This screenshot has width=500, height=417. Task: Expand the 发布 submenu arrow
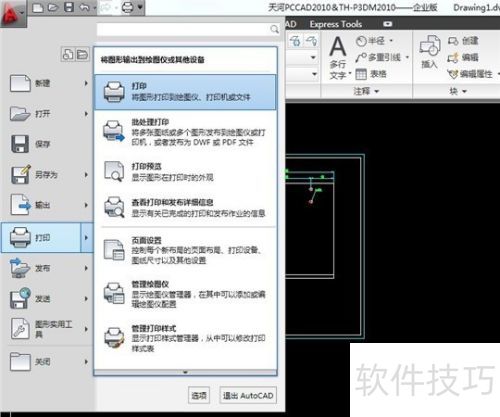click(x=86, y=268)
